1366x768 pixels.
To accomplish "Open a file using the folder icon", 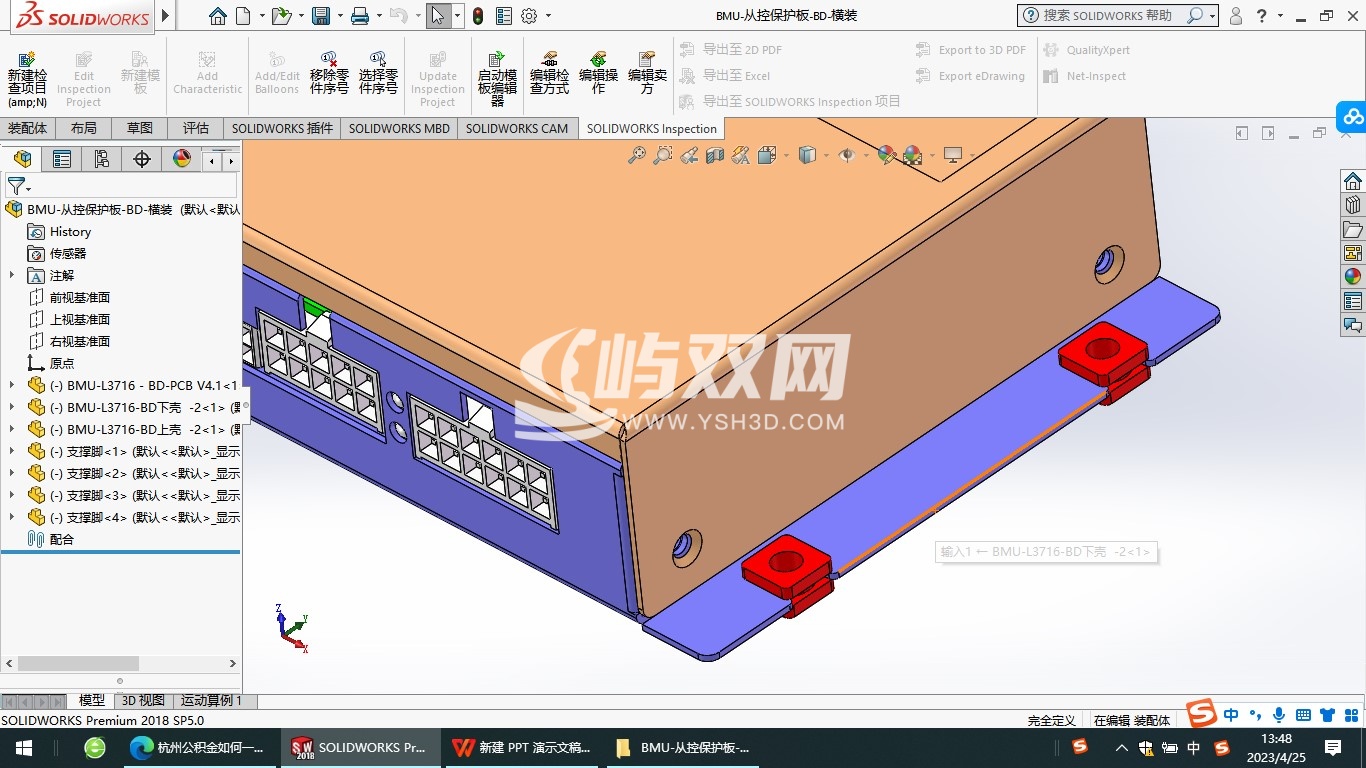I will (x=281, y=16).
